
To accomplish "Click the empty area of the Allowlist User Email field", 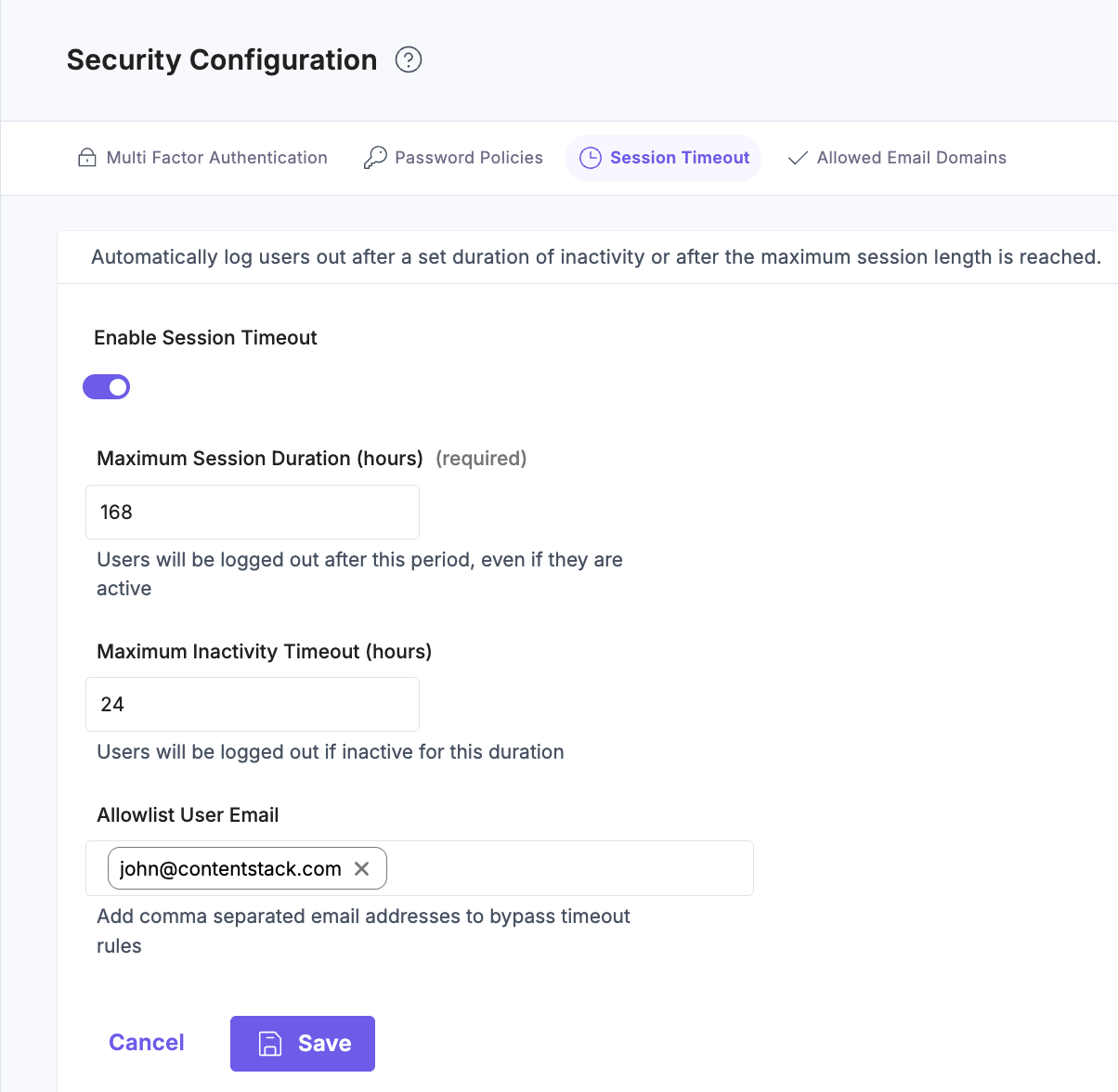I will coord(568,868).
